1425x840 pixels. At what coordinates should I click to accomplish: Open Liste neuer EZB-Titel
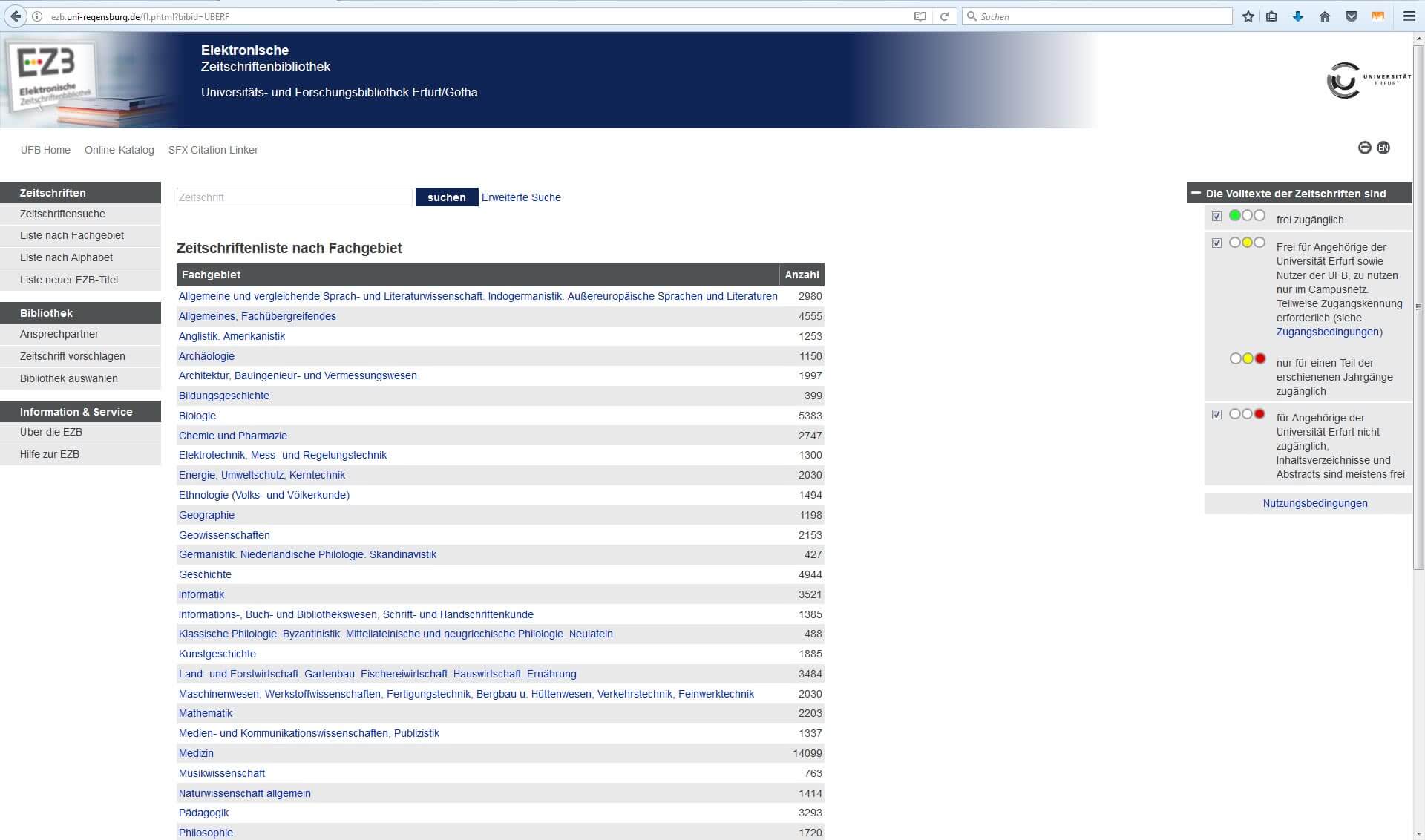coord(80,280)
